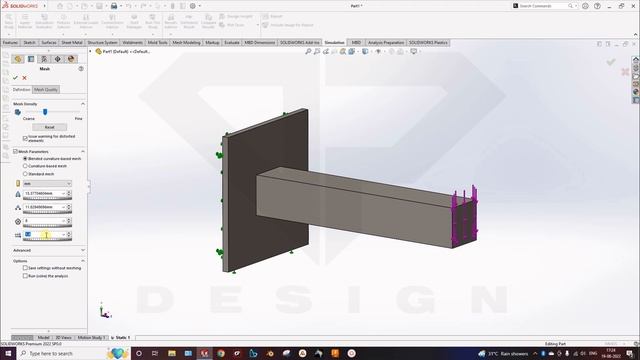Open the SOLIDWORKS Plastics tab
Screen dimensions: 640x360
(428, 42)
